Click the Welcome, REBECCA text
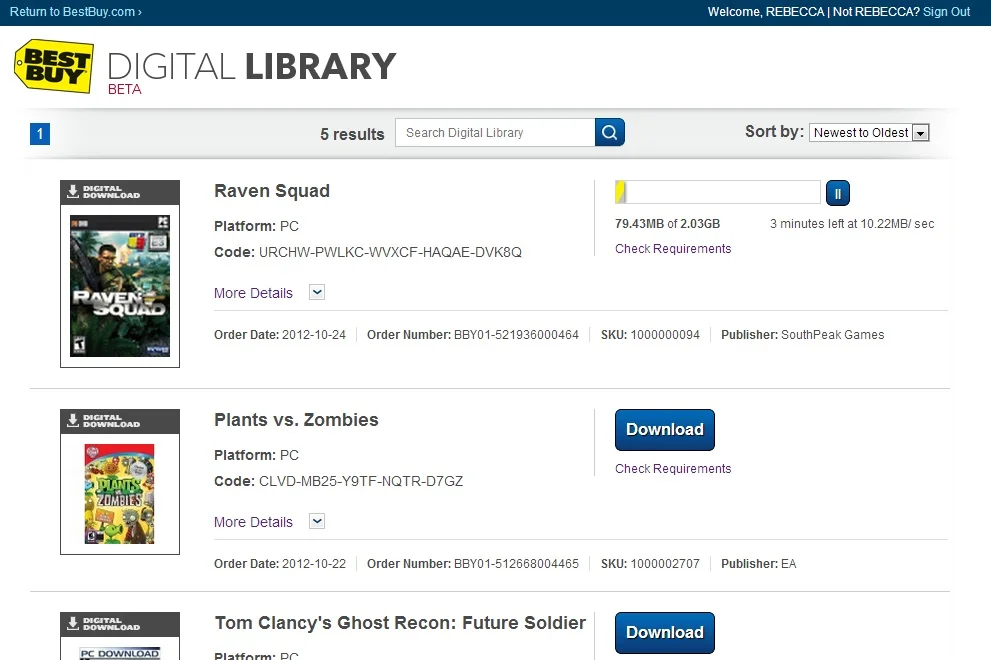The height and width of the screenshot is (660, 991). tap(766, 12)
